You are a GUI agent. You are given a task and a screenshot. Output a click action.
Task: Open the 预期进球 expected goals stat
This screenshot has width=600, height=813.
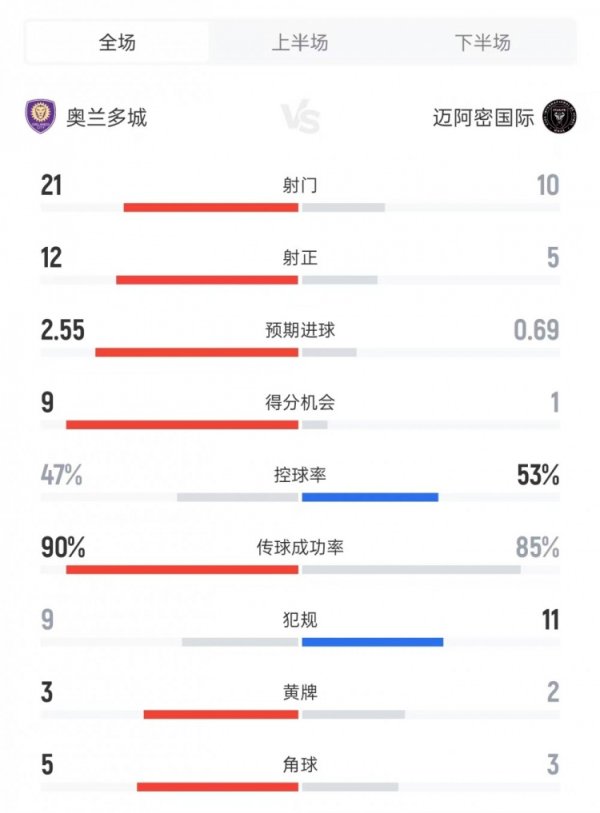tap(300, 331)
